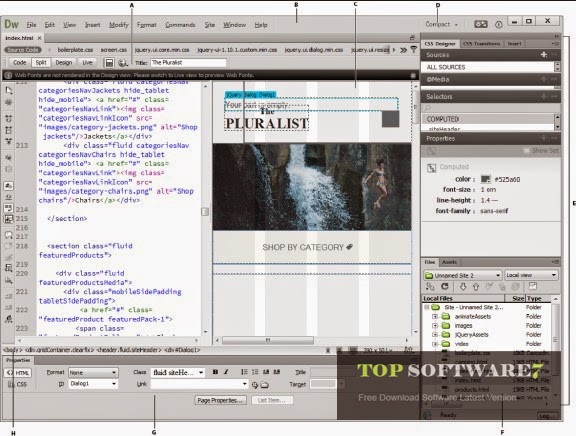This screenshot has width=576, height=436.
Task: Open the Class dropdown showing fluid siteHe...
Action: point(178,372)
